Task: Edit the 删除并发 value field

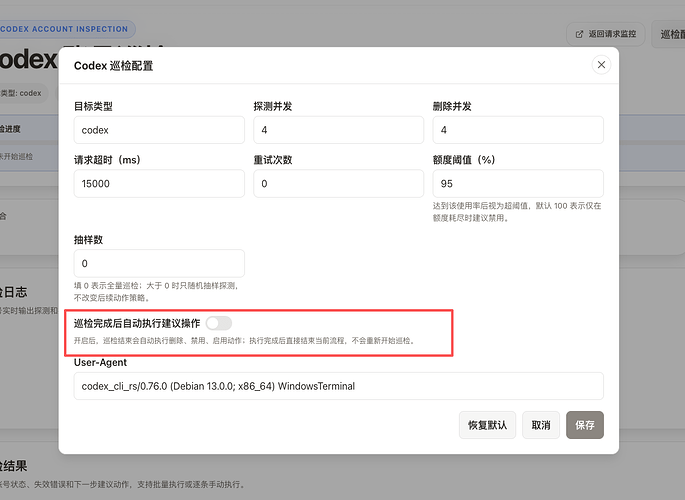Action: 518,130
